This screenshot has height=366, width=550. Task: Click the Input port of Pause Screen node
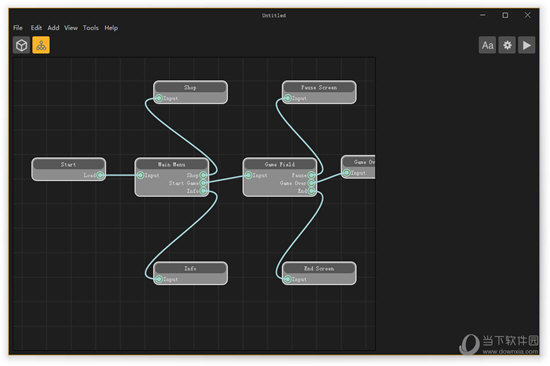click(287, 98)
